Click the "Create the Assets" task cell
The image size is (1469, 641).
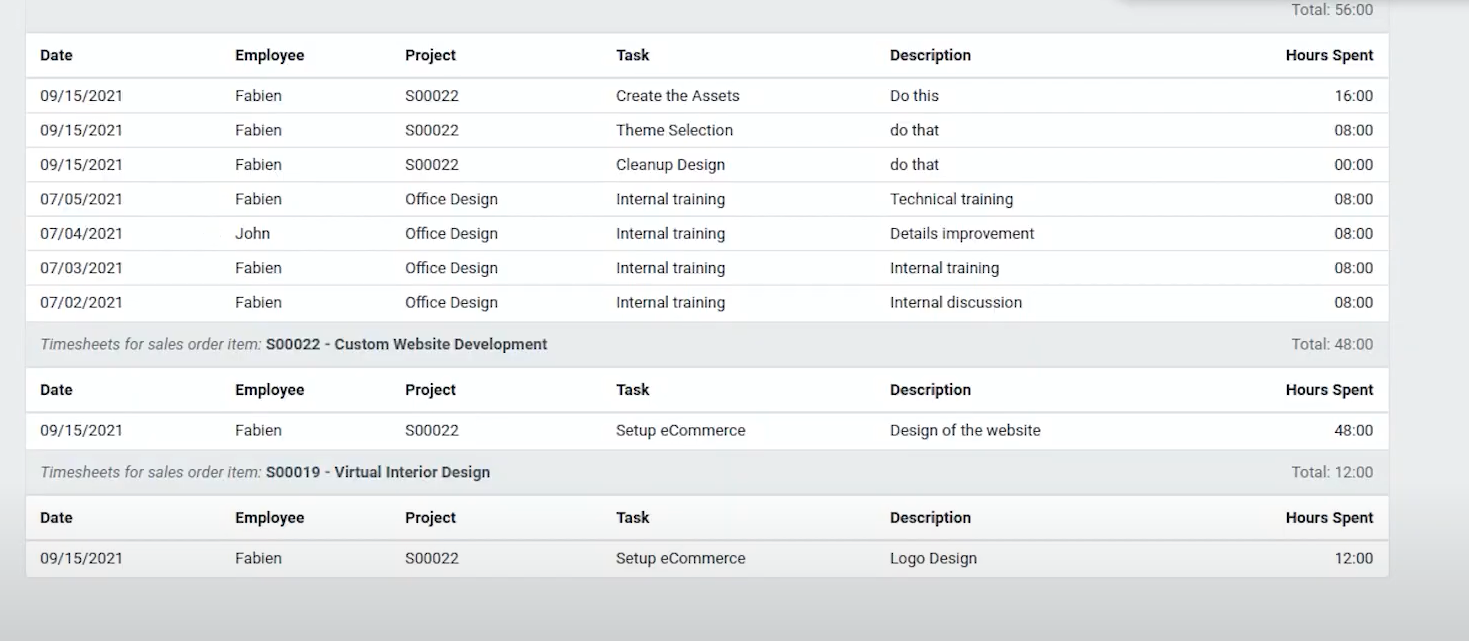(x=677, y=96)
